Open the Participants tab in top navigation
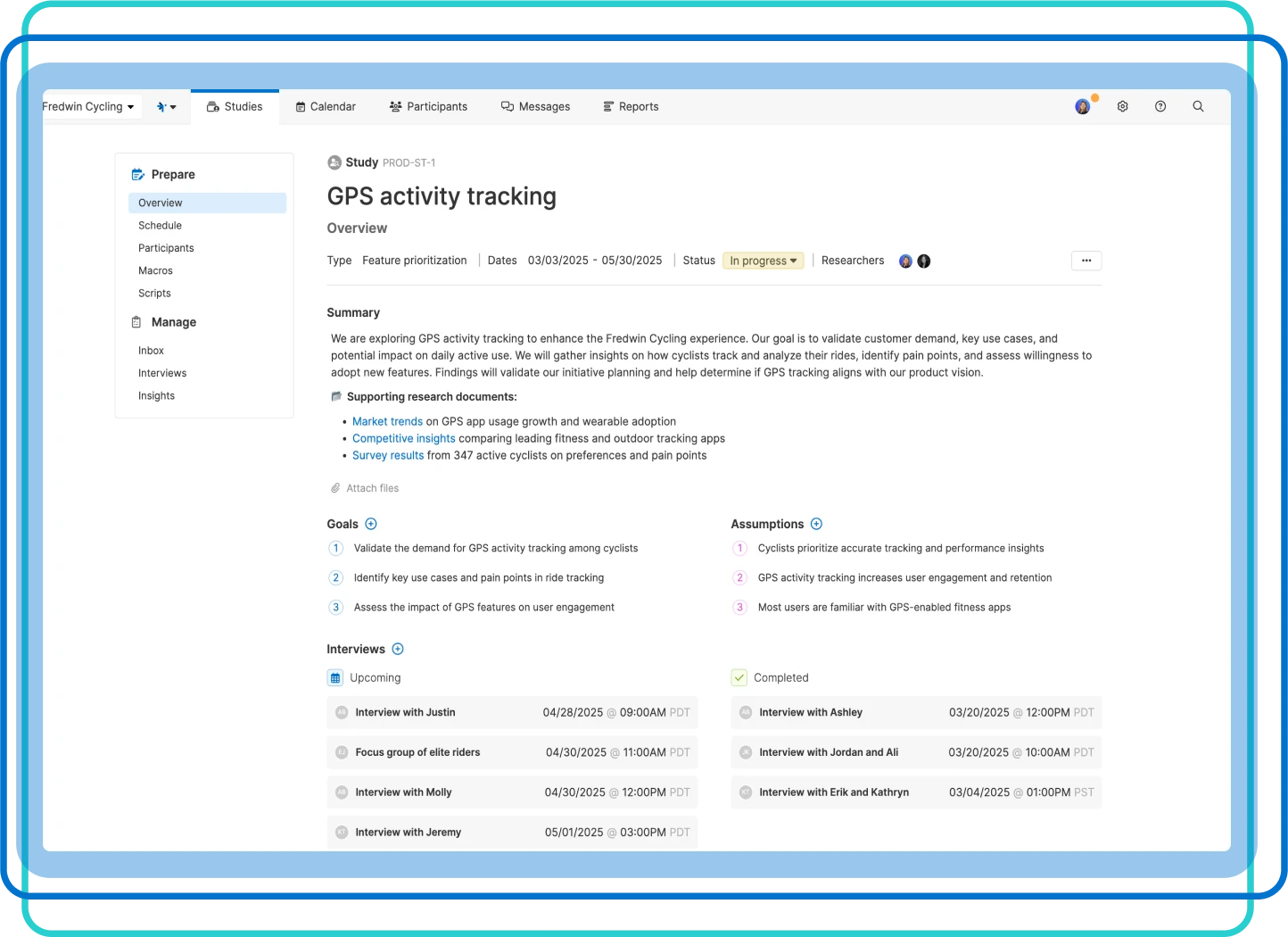The width and height of the screenshot is (1288, 937). coord(428,106)
